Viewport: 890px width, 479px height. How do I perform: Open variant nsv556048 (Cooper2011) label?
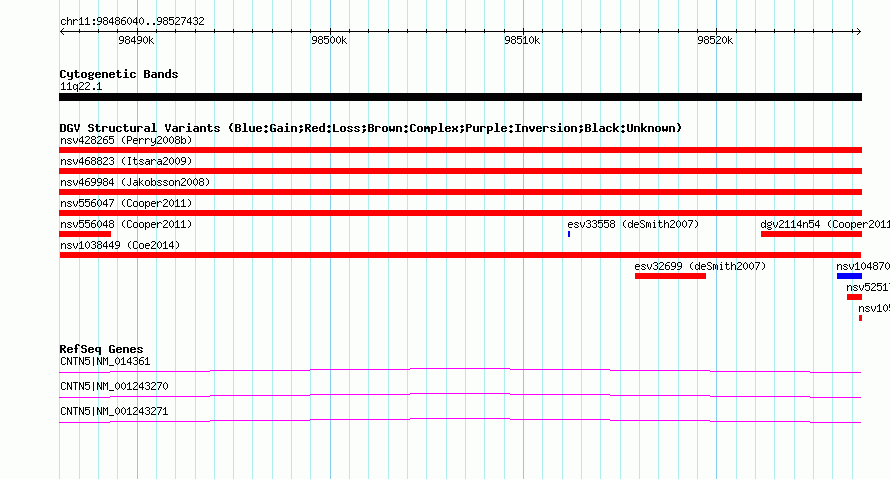click(126, 224)
